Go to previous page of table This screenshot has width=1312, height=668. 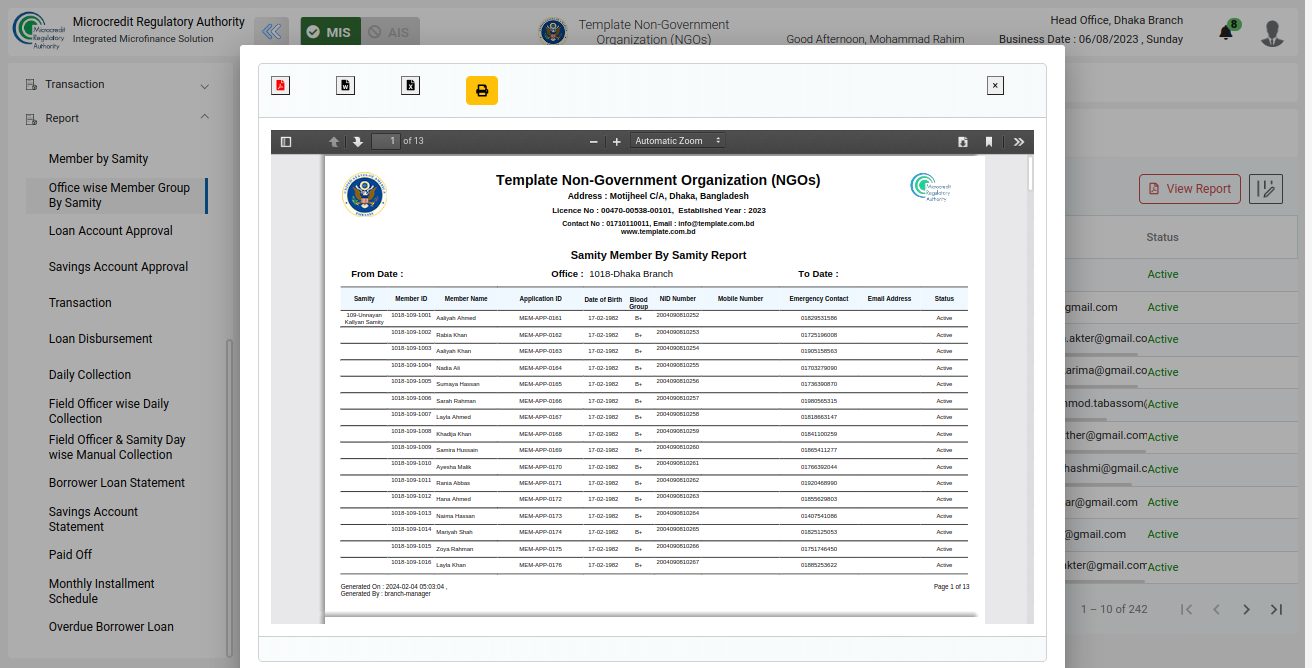[x=1217, y=609]
